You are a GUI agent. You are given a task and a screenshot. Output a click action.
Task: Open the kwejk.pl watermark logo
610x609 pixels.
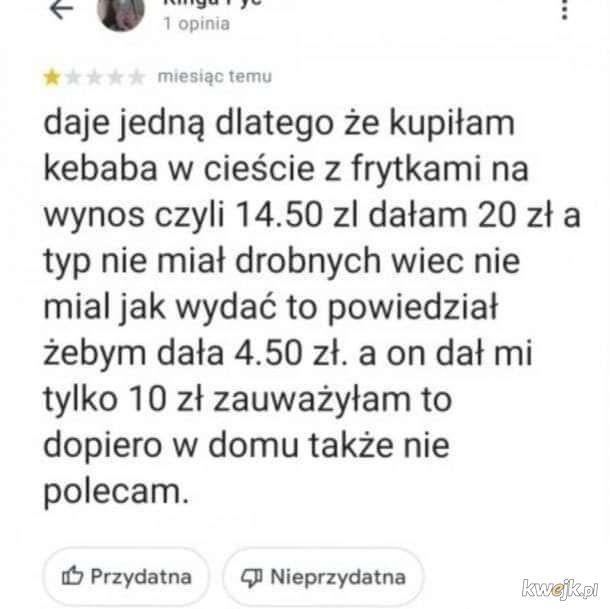[x=560, y=589]
